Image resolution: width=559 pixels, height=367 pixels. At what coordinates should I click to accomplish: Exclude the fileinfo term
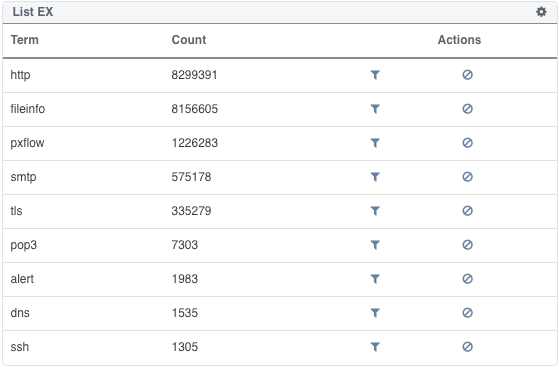467,109
